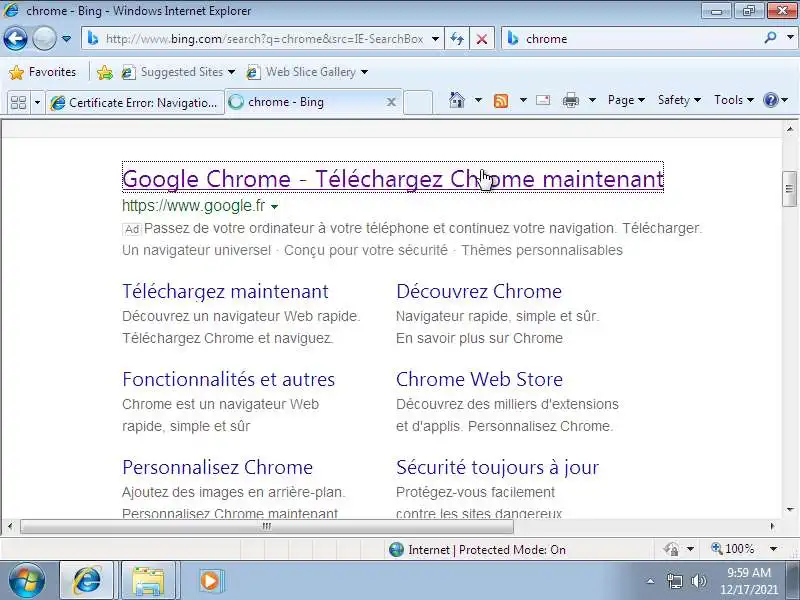The image size is (800, 600).
Task: Open Fonctionnalités et autres sitelink
Action: [229, 379]
